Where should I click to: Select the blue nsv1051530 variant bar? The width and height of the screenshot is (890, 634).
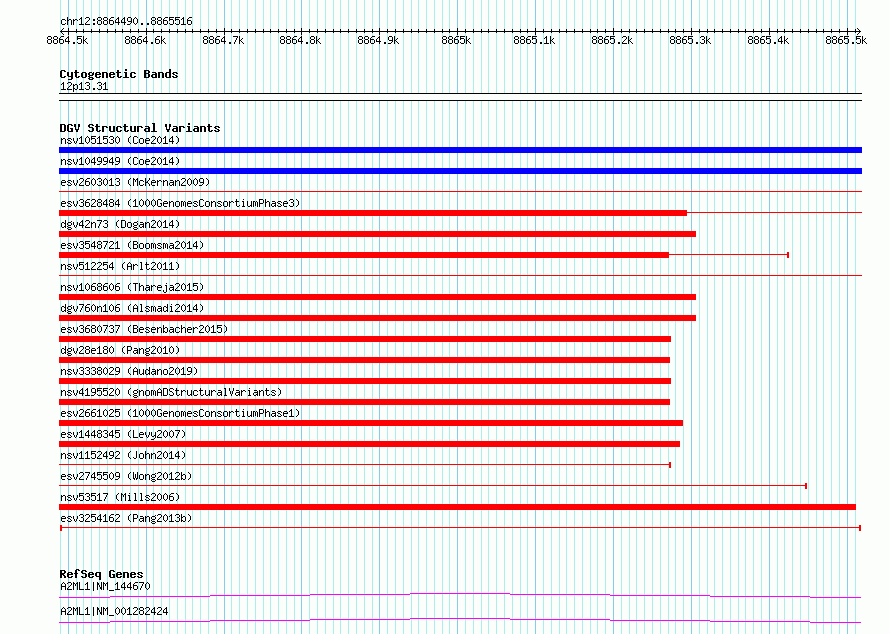click(x=460, y=150)
